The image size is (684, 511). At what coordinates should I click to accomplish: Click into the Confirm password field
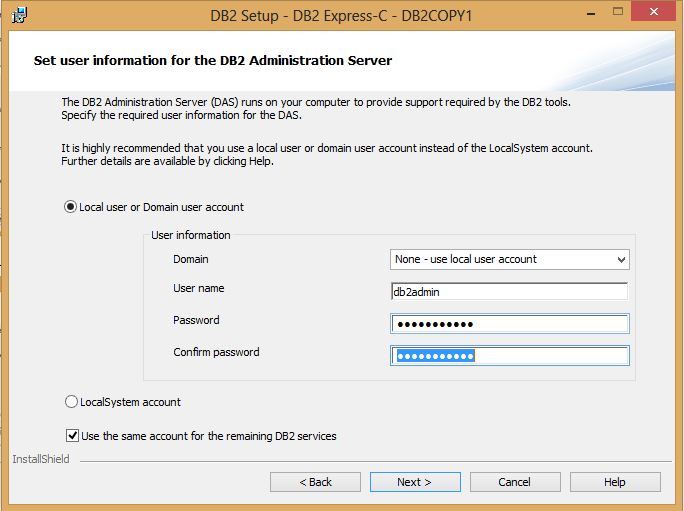click(x=510, y=356)
